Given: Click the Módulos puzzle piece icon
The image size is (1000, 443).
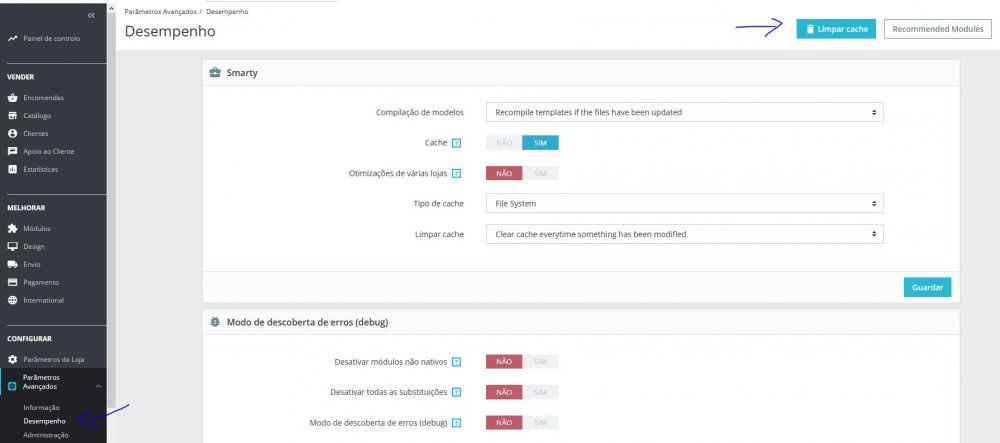Looking at the screenshot, I should (x=12, y=229).
